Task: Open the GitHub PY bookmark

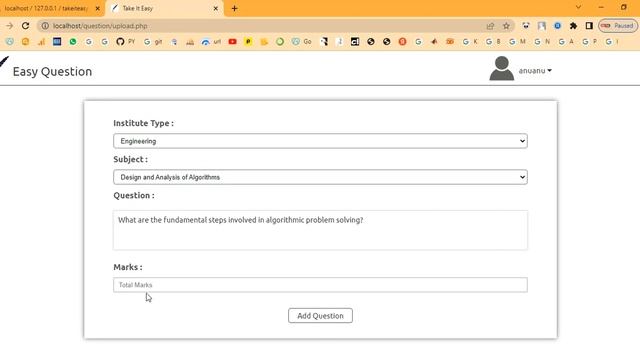Action: (x=125, y=42)
